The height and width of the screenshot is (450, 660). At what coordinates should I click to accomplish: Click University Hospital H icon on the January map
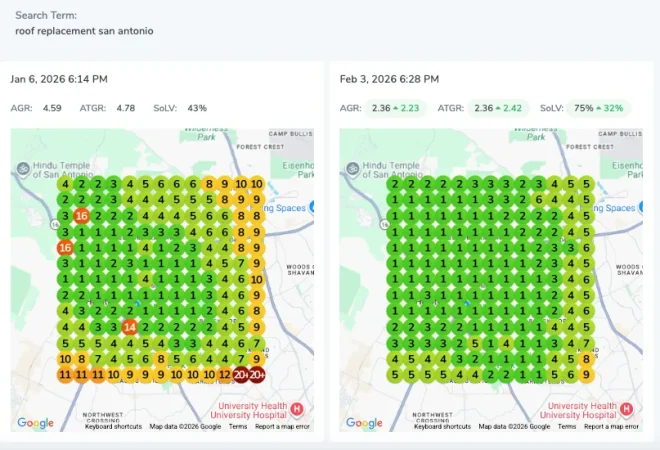(x=297, y=408)
